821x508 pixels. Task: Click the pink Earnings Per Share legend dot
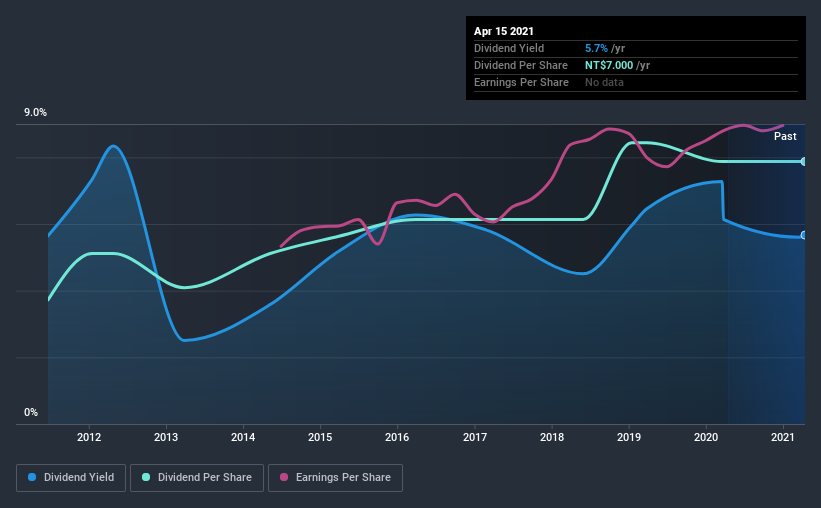click(x=284, y=477)
